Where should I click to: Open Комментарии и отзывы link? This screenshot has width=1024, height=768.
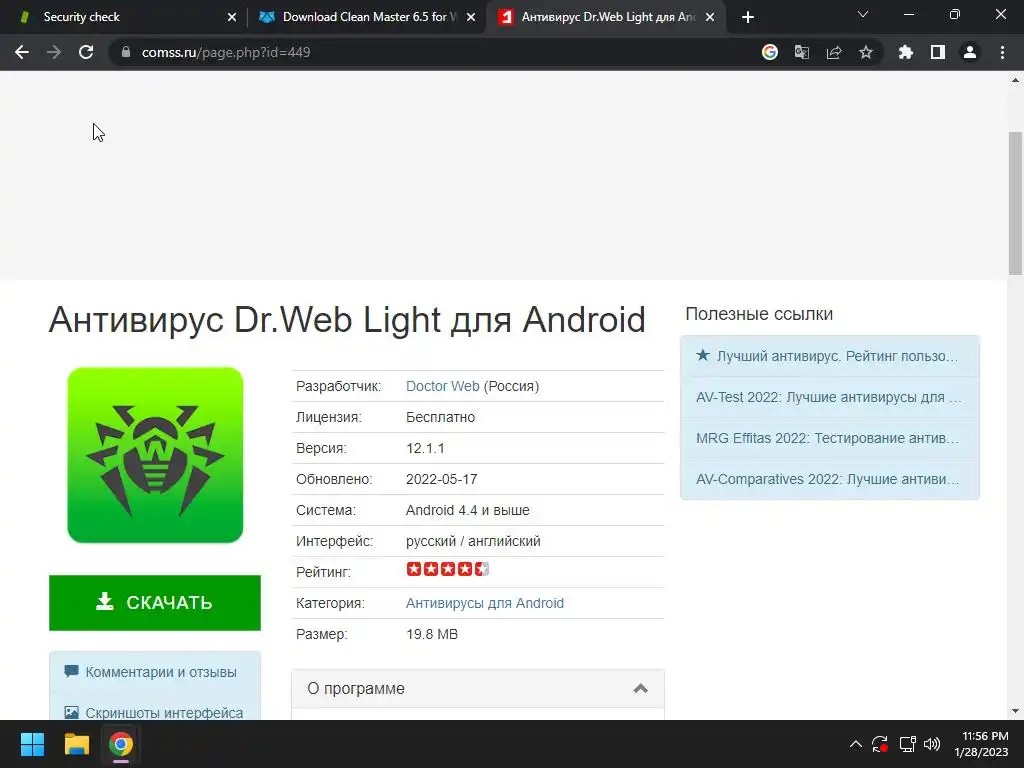(x=161, y=672)
